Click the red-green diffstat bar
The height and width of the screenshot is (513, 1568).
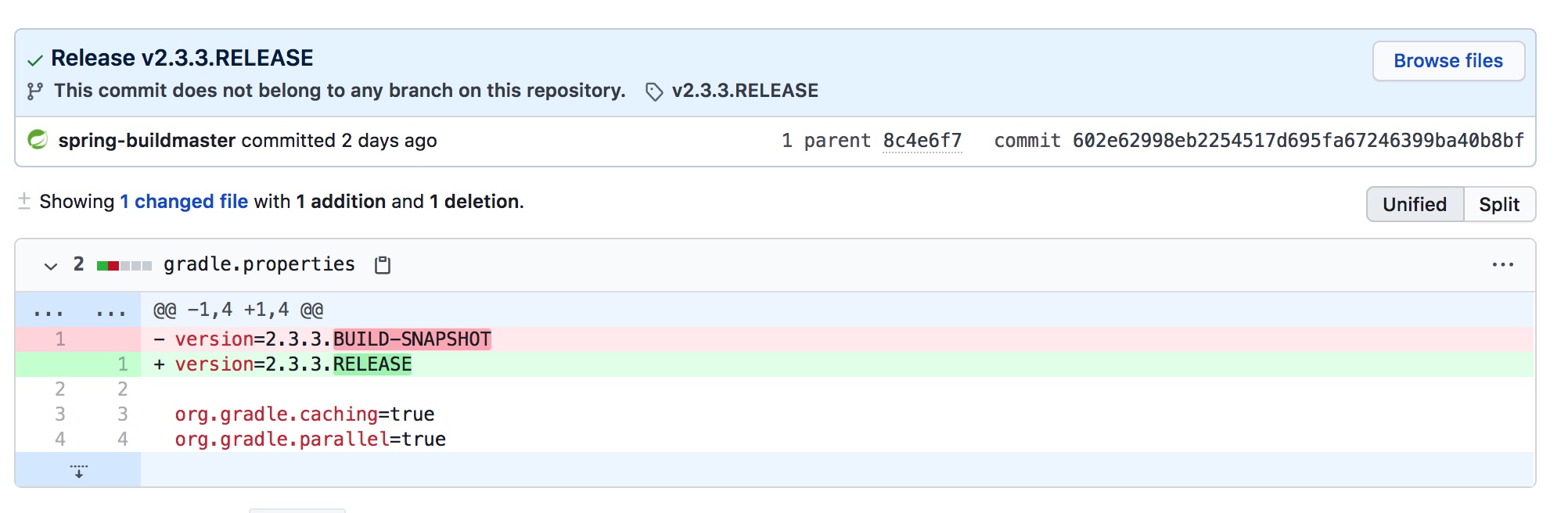pos(124,266)
